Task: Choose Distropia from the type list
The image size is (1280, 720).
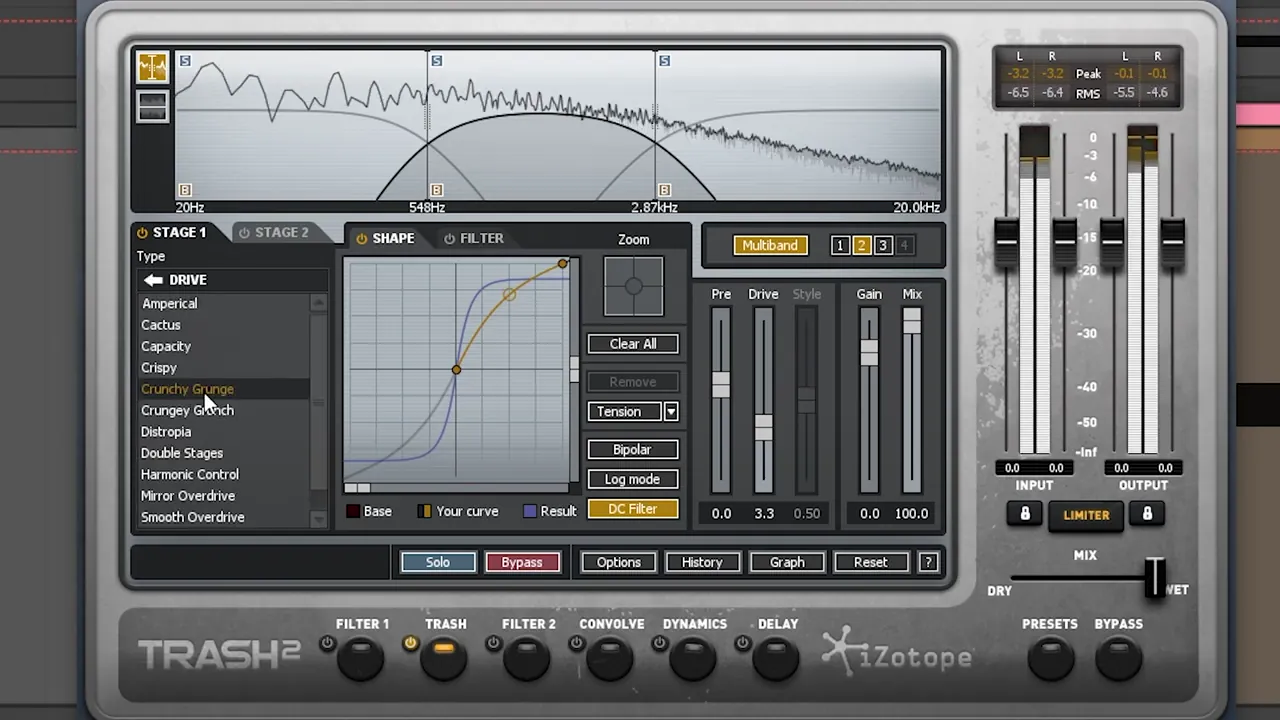Action: click(166, 432)
